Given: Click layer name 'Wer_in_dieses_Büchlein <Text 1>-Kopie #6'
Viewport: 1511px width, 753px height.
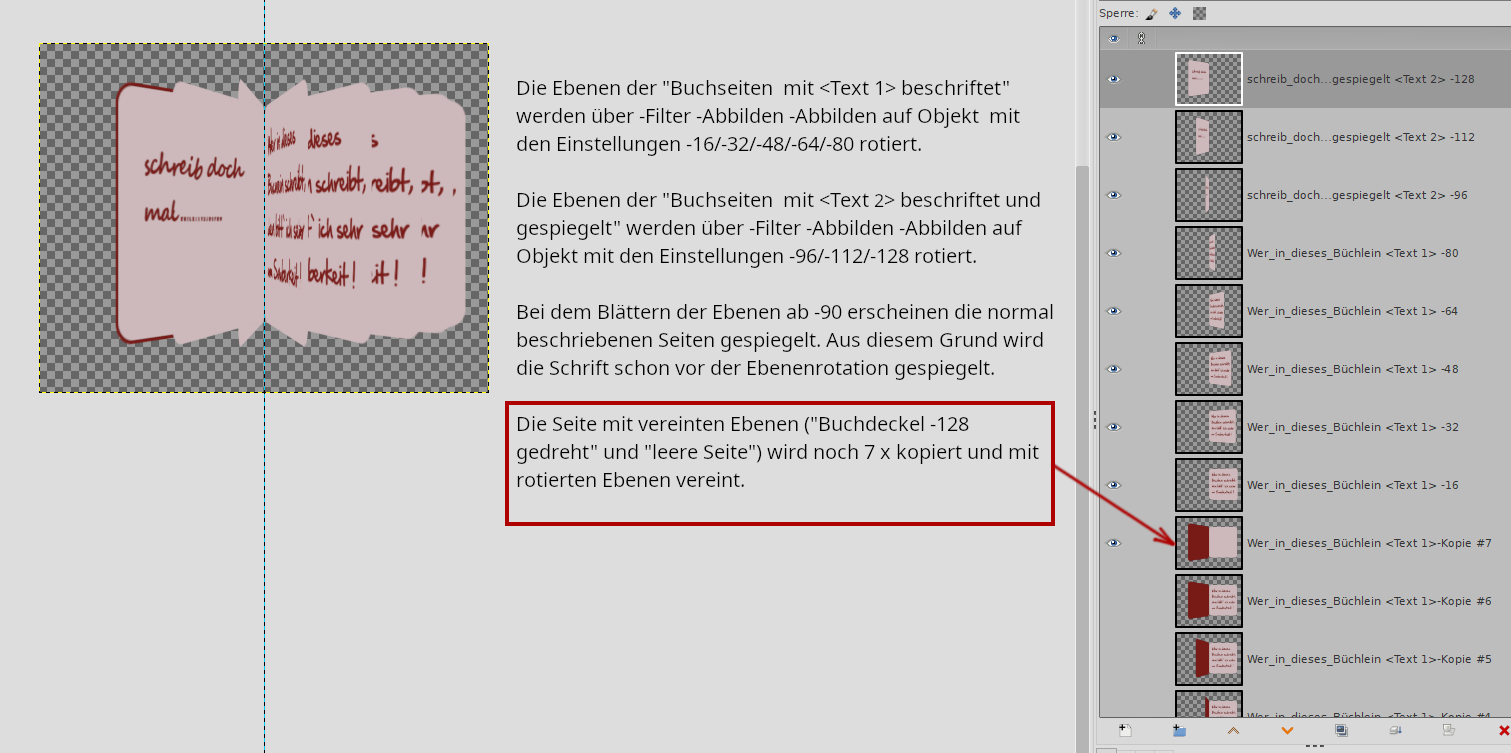Looking at the screenshot, I should (1369, 601).
